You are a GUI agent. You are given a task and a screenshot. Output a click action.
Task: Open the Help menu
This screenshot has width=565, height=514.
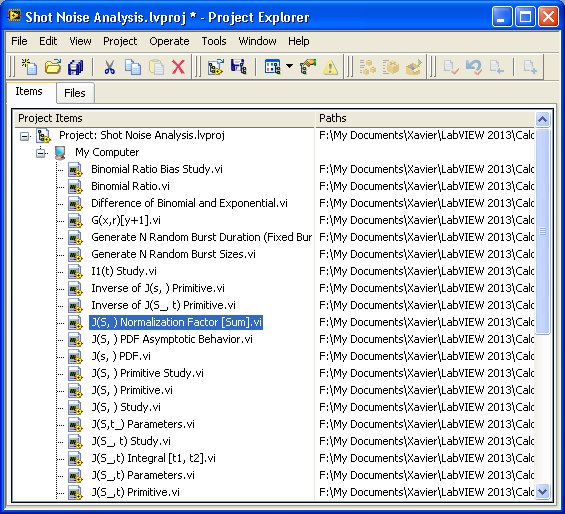(298, 41)
